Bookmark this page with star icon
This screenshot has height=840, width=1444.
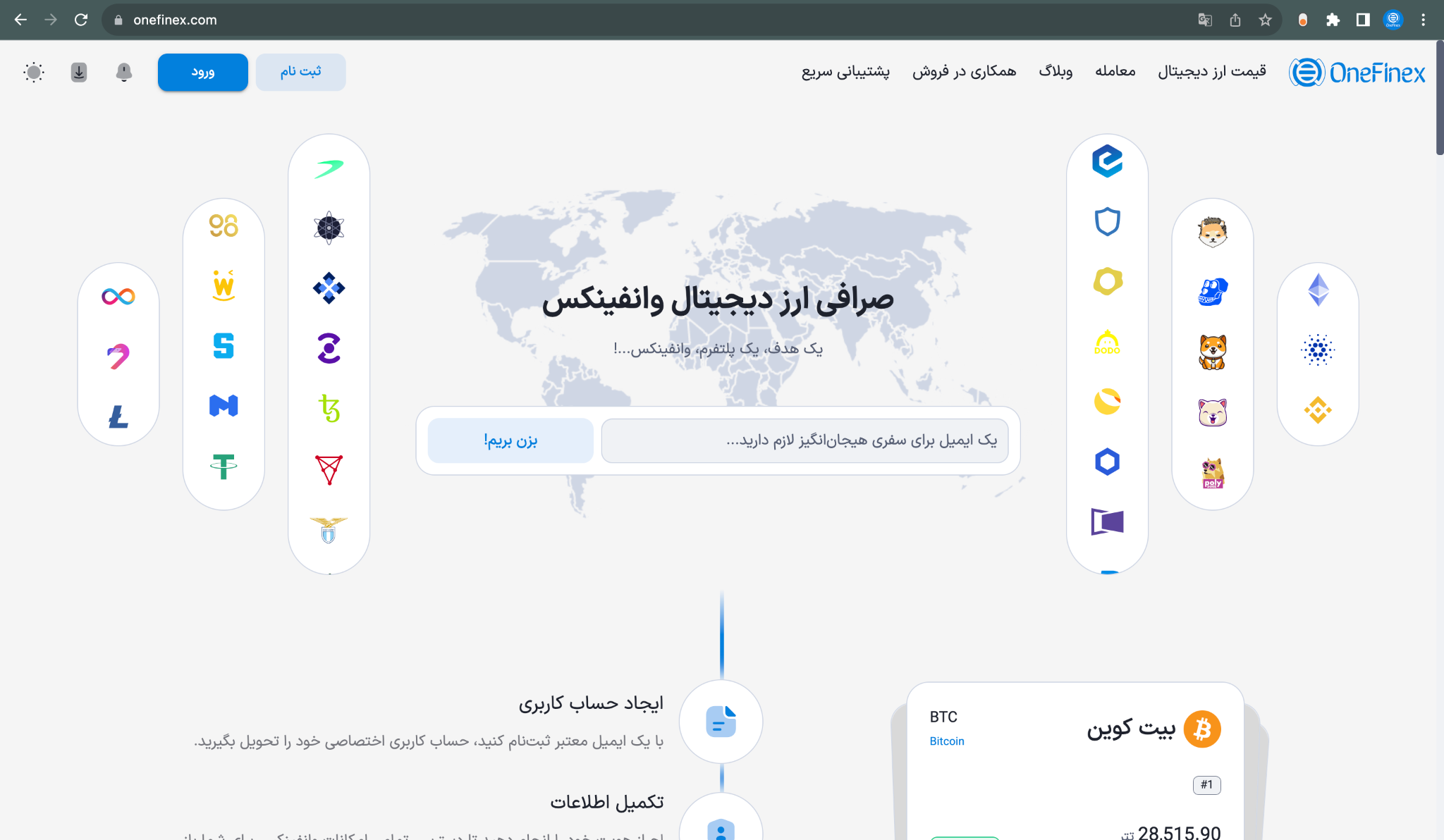1265,20
